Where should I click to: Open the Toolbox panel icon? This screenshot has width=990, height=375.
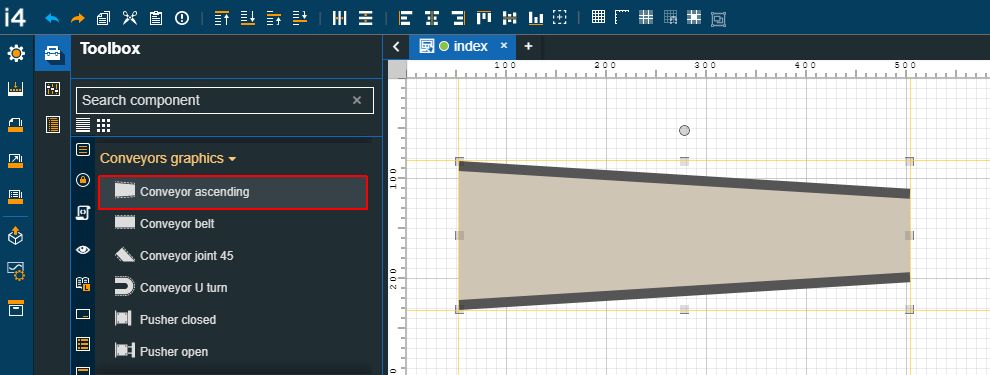52,54
